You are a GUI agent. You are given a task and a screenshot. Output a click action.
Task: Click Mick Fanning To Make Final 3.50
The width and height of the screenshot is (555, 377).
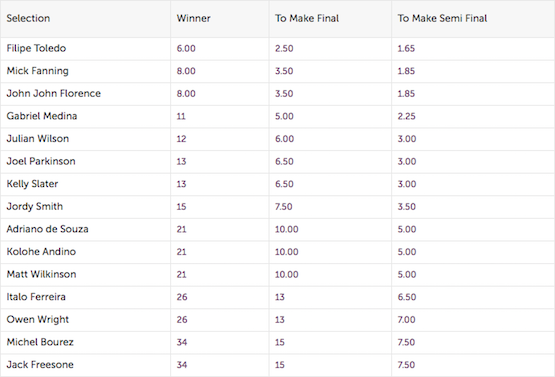284,71
